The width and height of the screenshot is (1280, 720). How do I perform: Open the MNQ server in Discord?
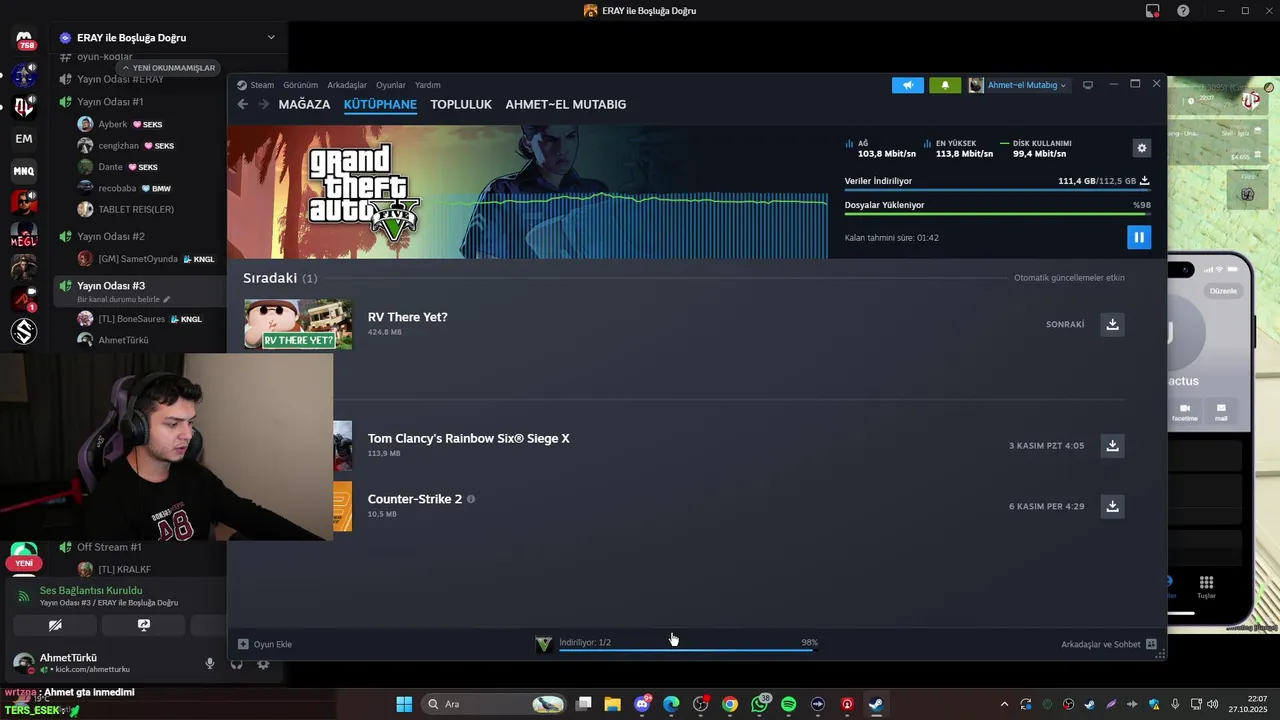[x=24, y=171]
